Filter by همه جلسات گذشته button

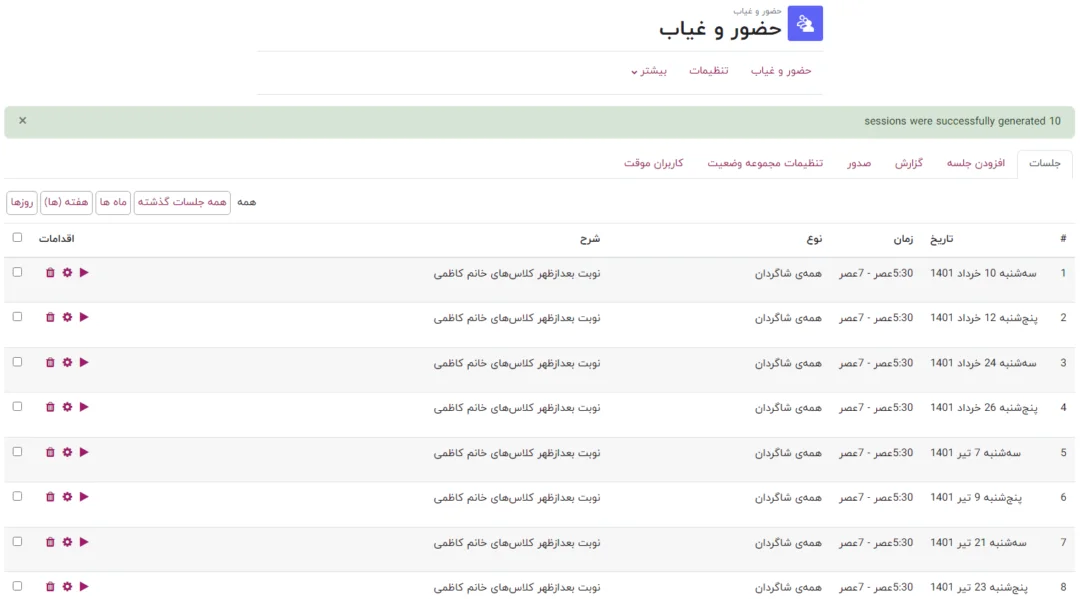[x=182, y=202]
